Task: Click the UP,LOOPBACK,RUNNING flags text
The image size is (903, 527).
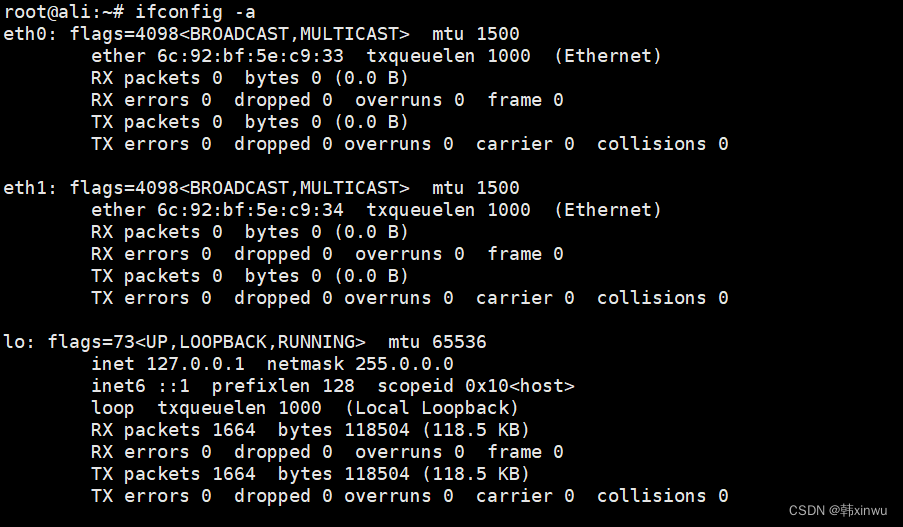Action: click(256, 342)
